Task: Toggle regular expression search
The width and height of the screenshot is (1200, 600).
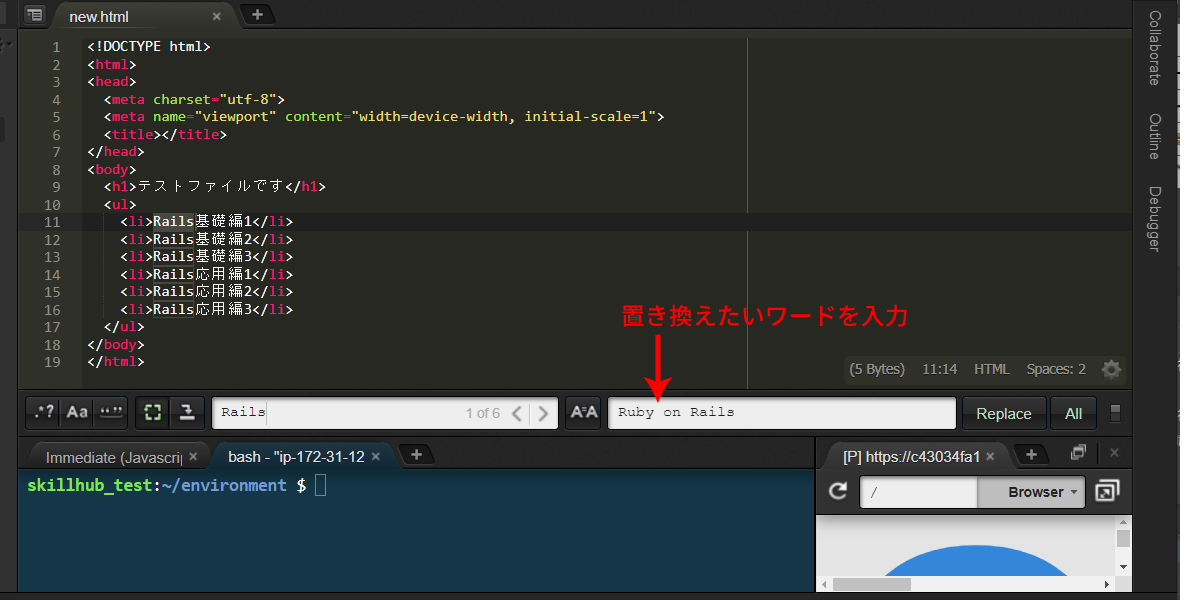Action: [44, 412]
